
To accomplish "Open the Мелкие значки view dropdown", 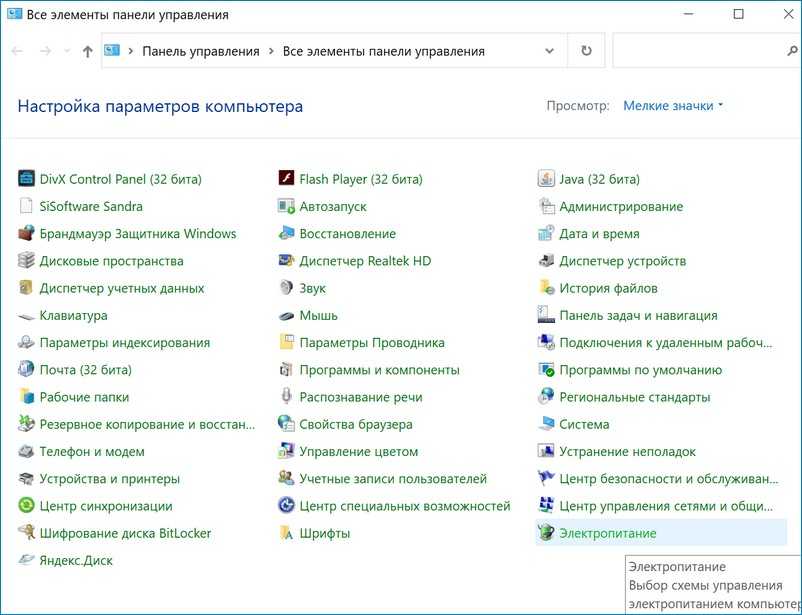I will click(x=673, y=105).
